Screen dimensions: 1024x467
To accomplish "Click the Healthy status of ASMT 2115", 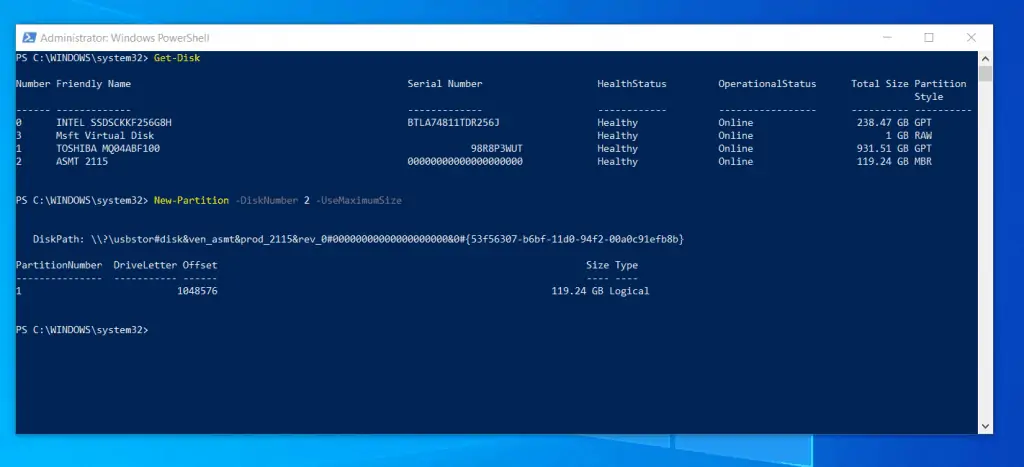I will 617,161.
